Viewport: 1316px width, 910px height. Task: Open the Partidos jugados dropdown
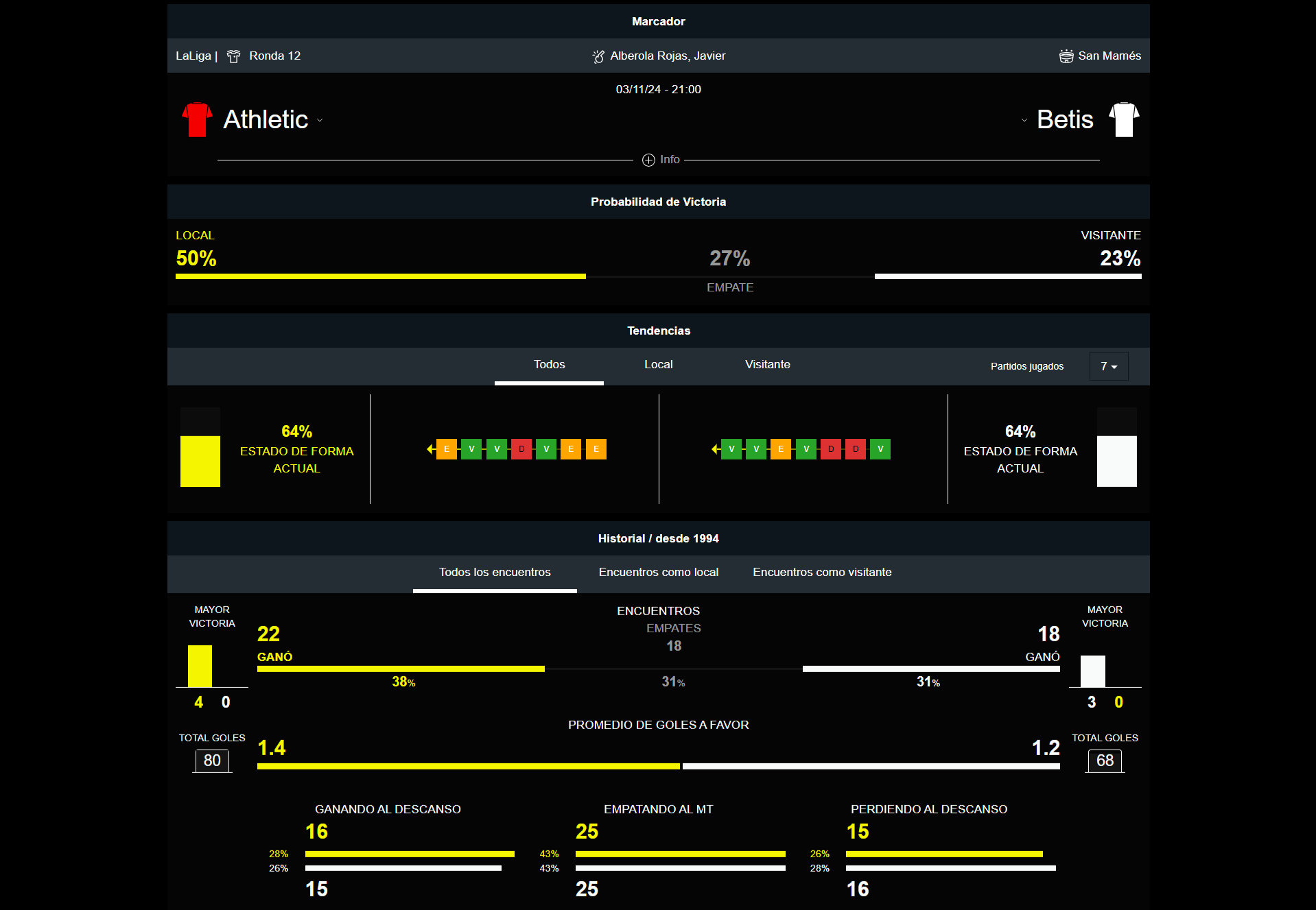[x=1108, y=366]
